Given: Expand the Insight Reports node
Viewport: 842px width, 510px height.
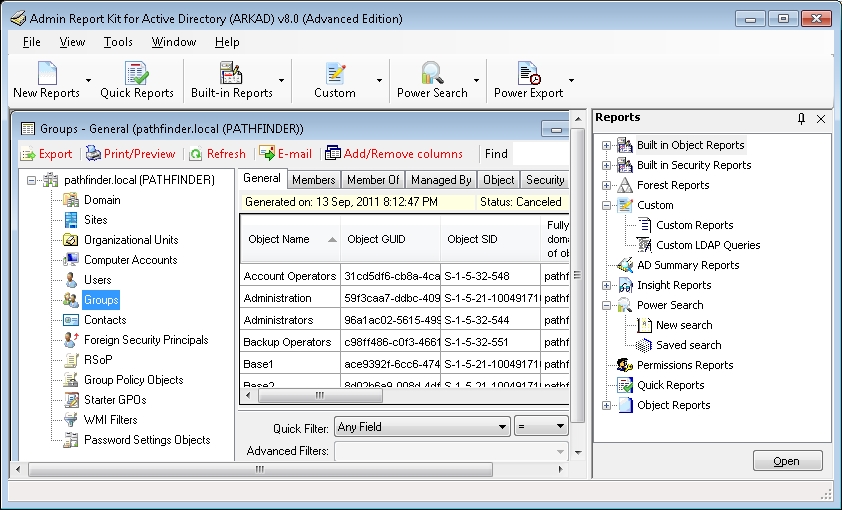Looking at the screenshot, I should (x=606, y=285).
